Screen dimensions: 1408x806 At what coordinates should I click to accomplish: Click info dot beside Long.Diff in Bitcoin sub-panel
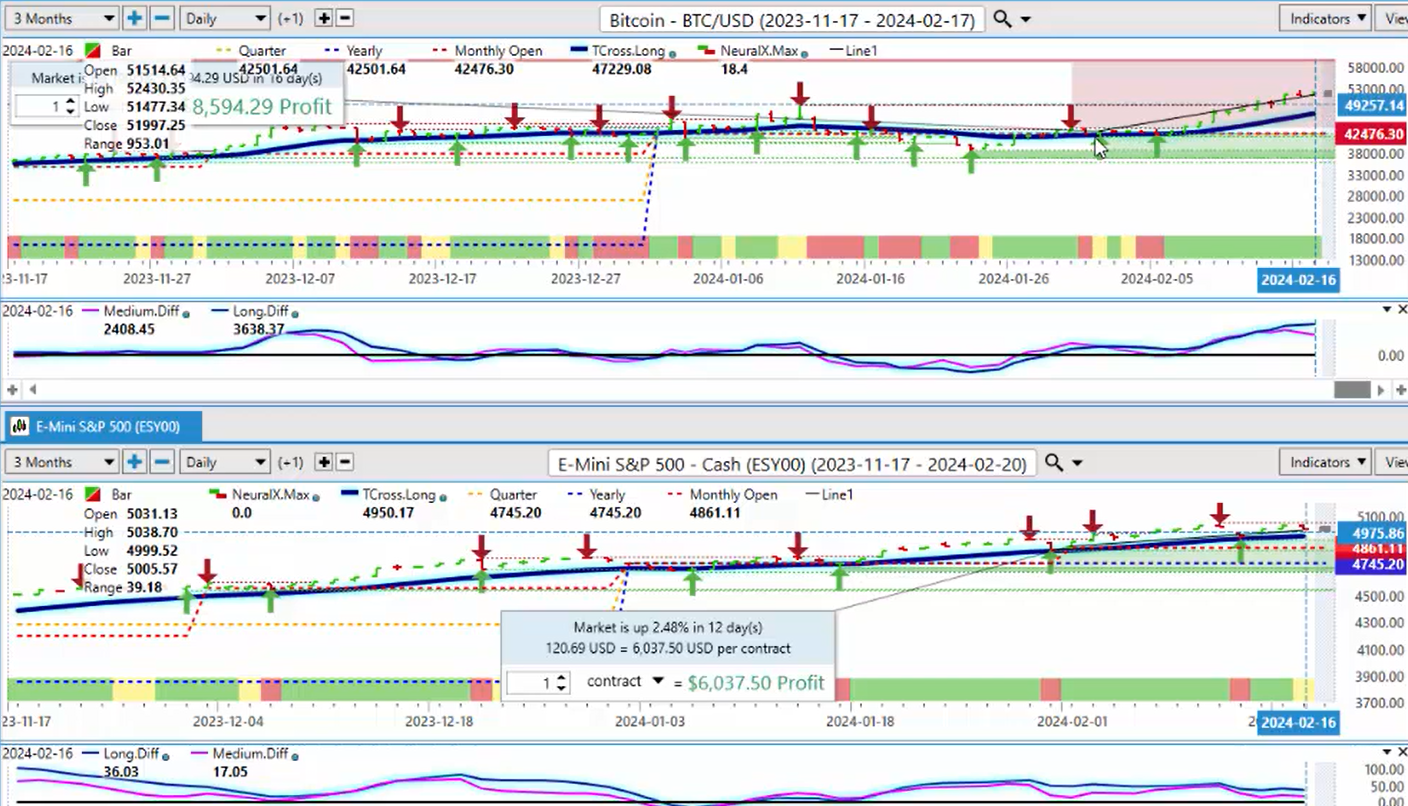[293, 314]
